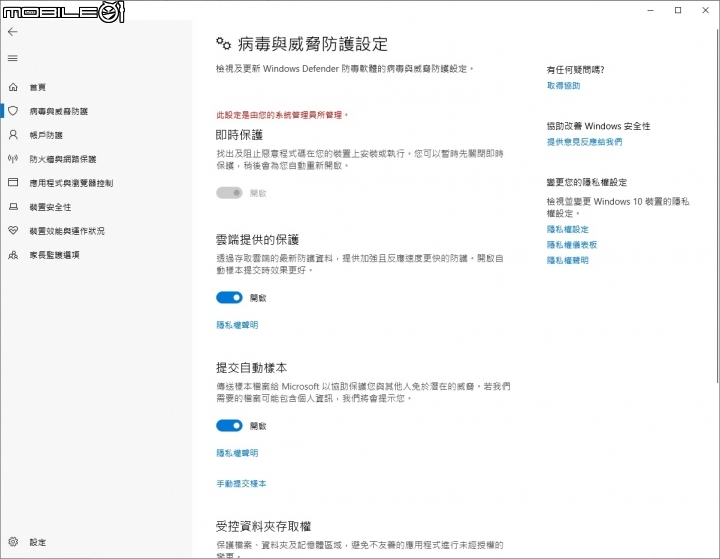
Task: Open the hamburger navigation menu
Action: click(x=13, y=58)
